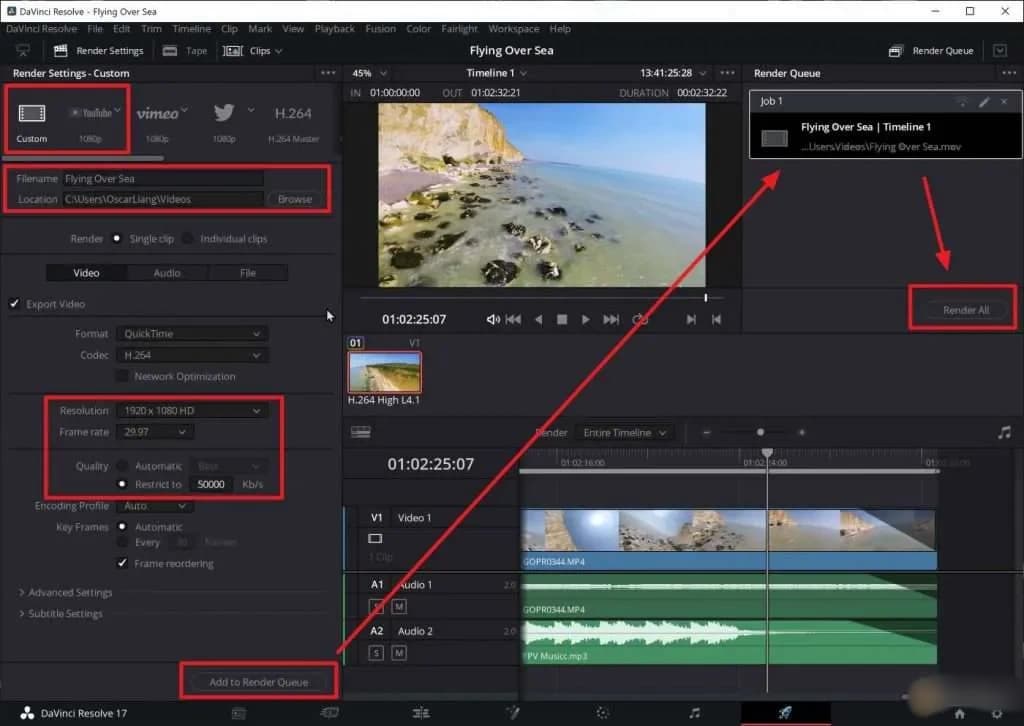
Task: Select Automatic key frames option
Action: coord(122,526)
